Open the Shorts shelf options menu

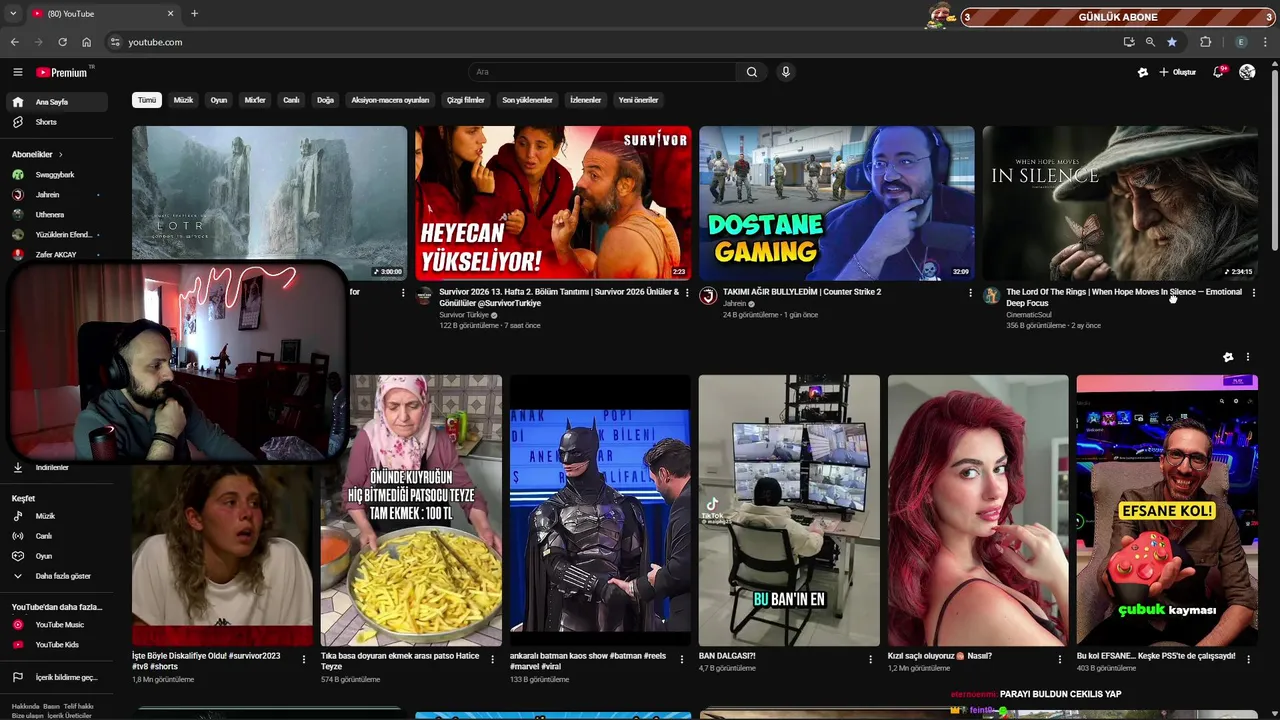tap(1247, 357)
